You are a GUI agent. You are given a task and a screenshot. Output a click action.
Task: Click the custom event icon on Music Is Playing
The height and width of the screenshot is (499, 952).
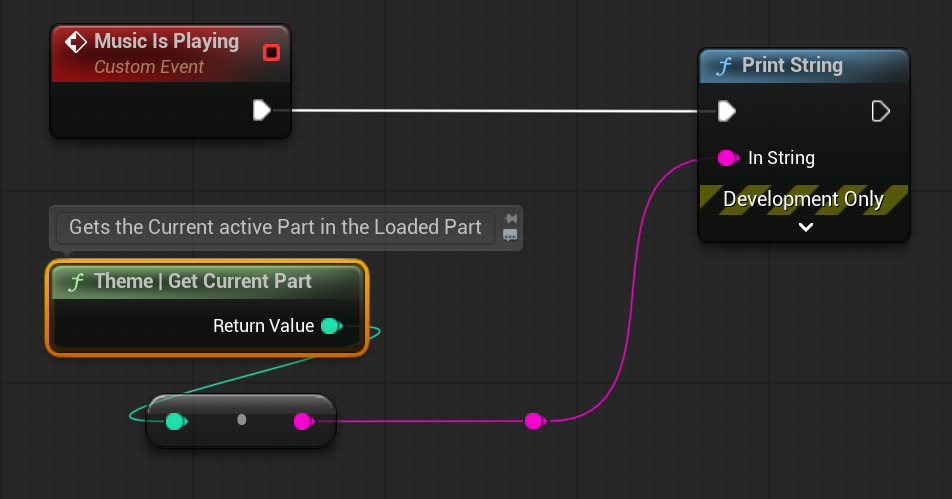75,42
